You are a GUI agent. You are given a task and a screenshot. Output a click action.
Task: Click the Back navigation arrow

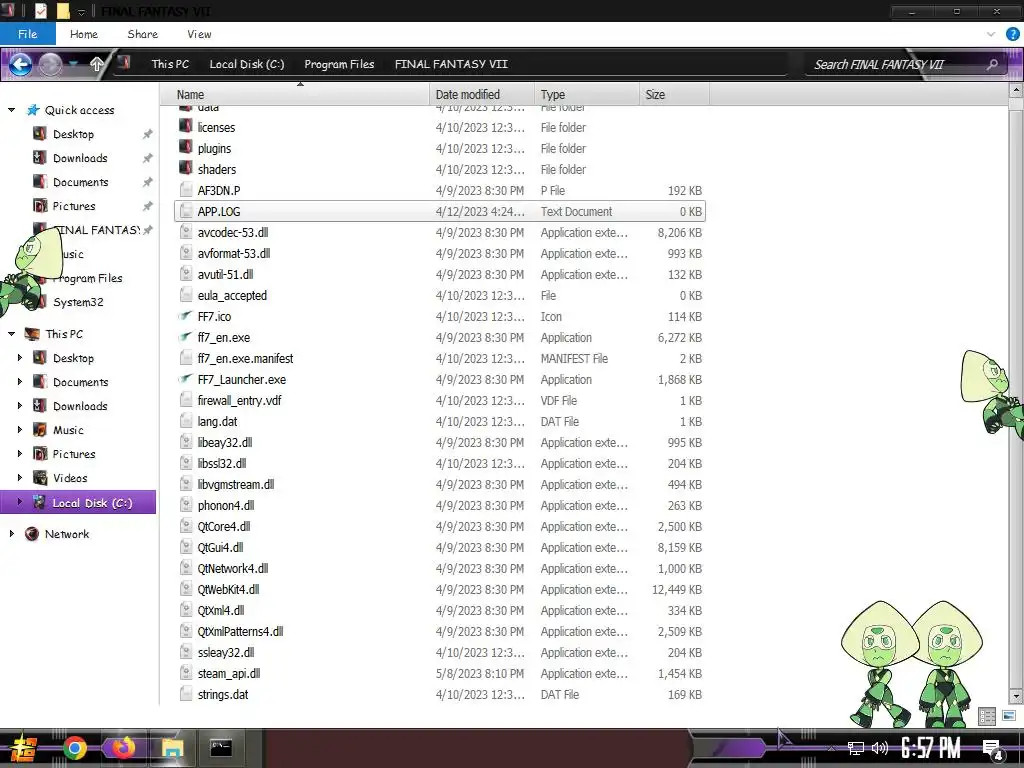point(20,64)
